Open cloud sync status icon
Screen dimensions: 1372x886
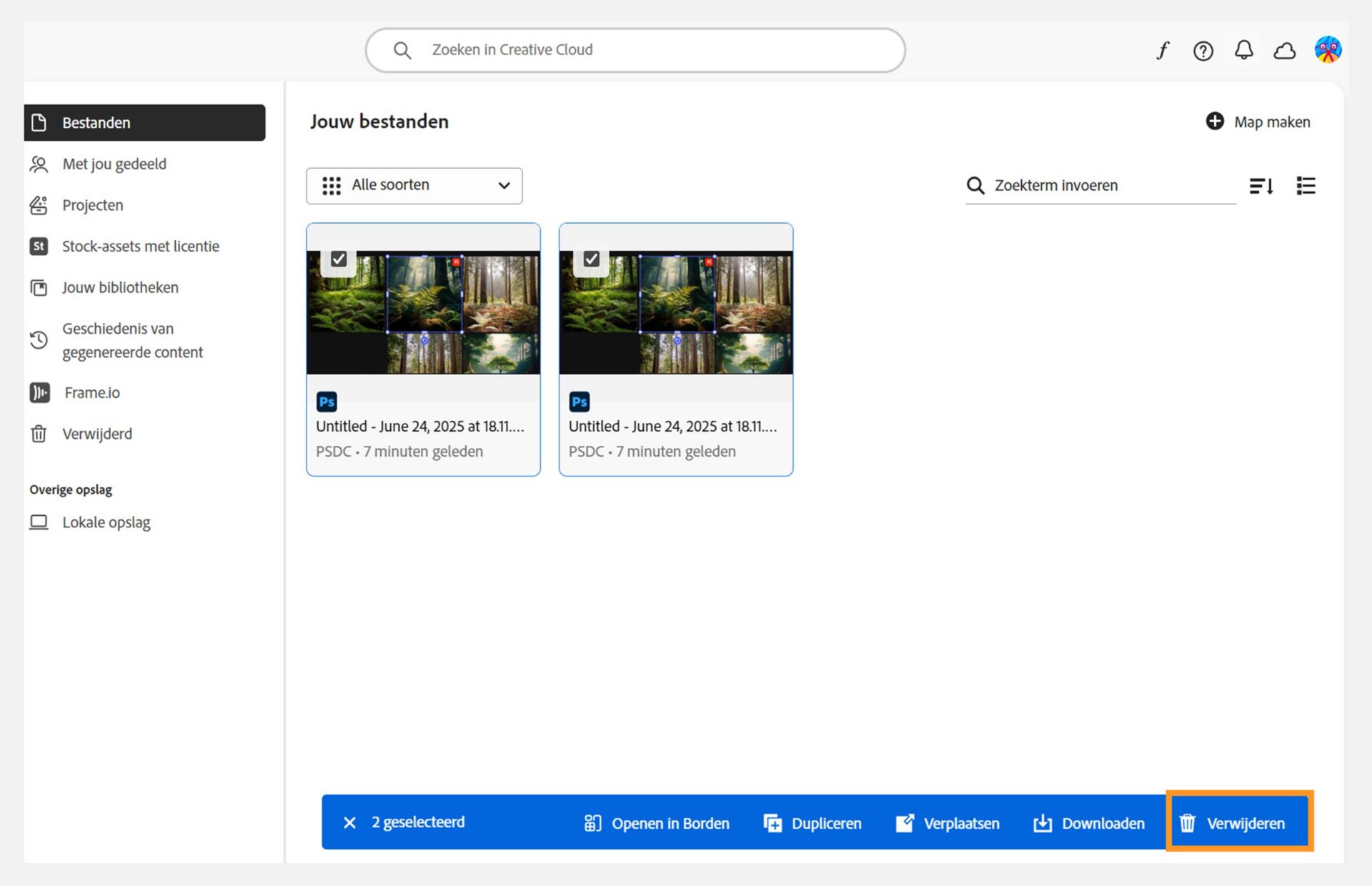pyautogui.click(x=1285, y=51)
